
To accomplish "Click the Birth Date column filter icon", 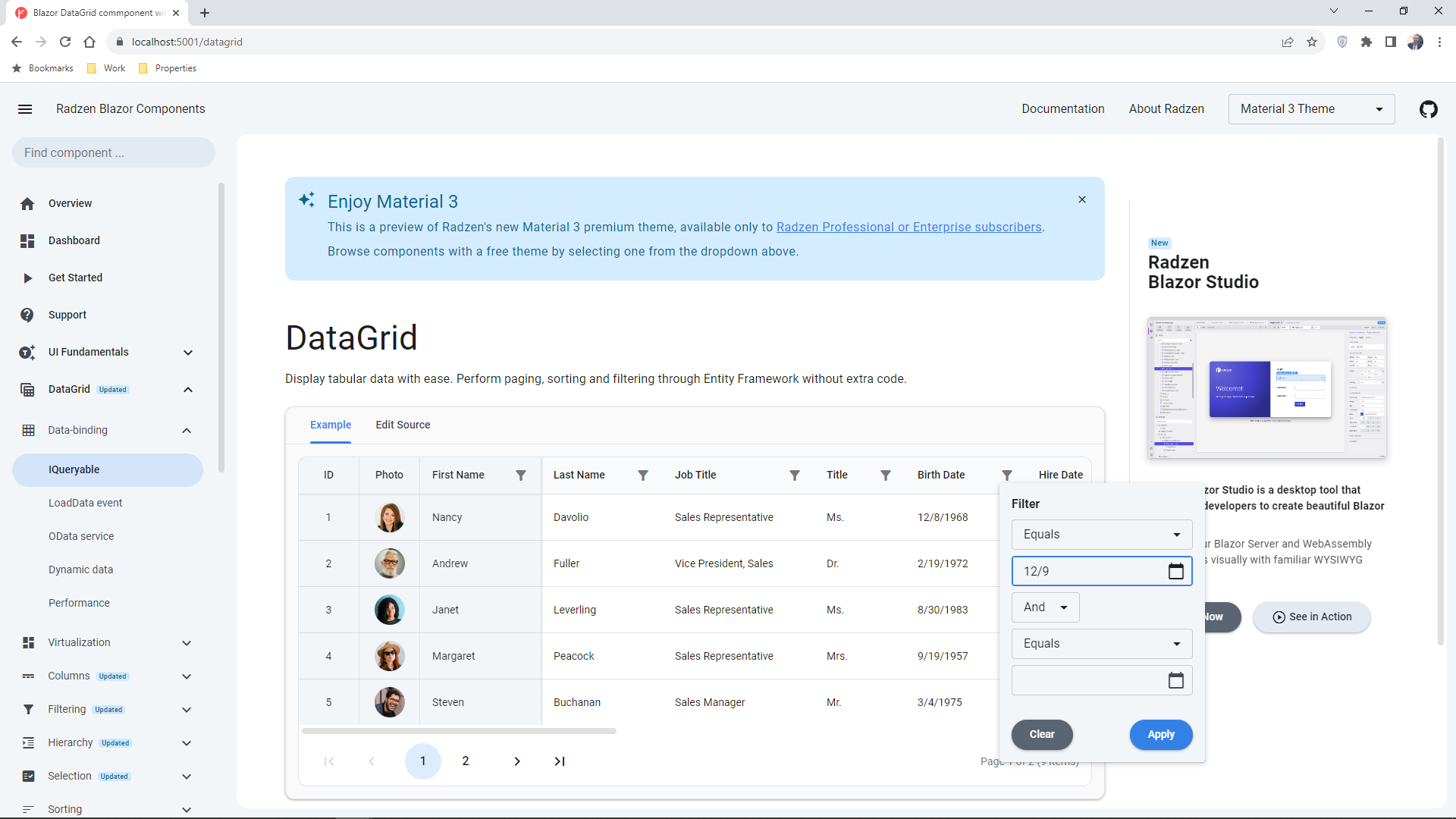I will tap(1007, 475).
